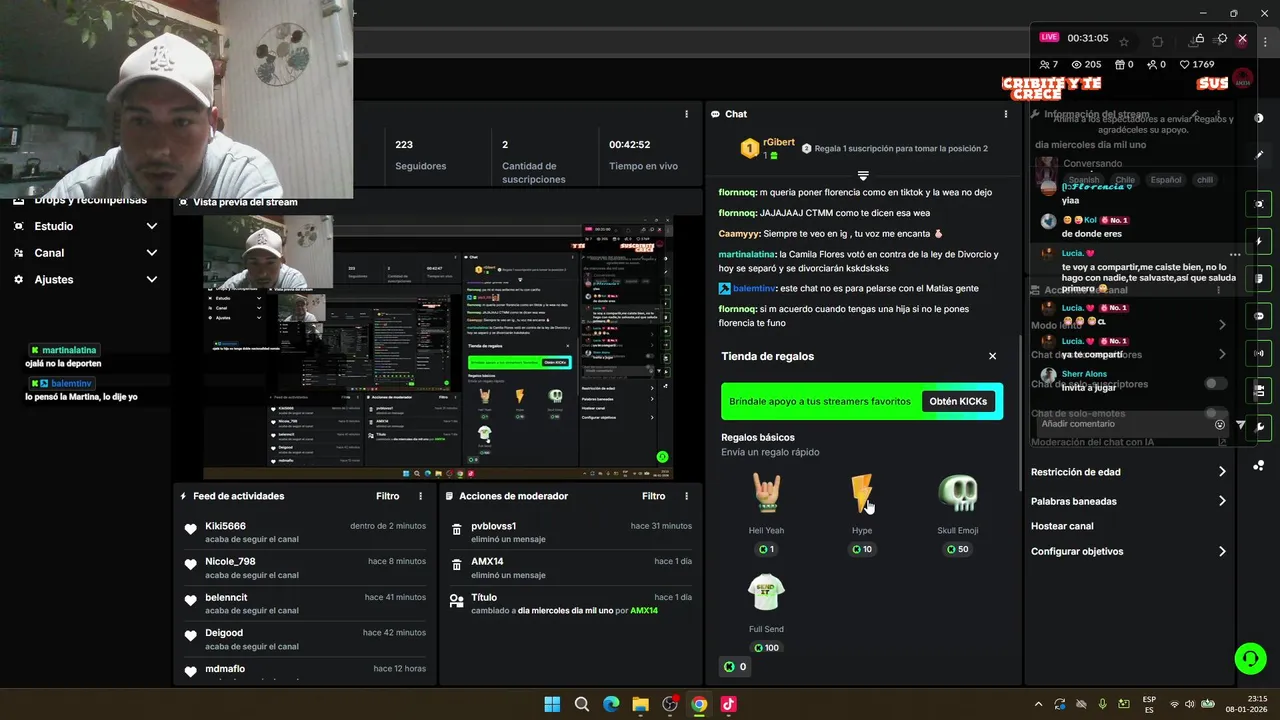Select the Chile stream tag

point(1125,180)
